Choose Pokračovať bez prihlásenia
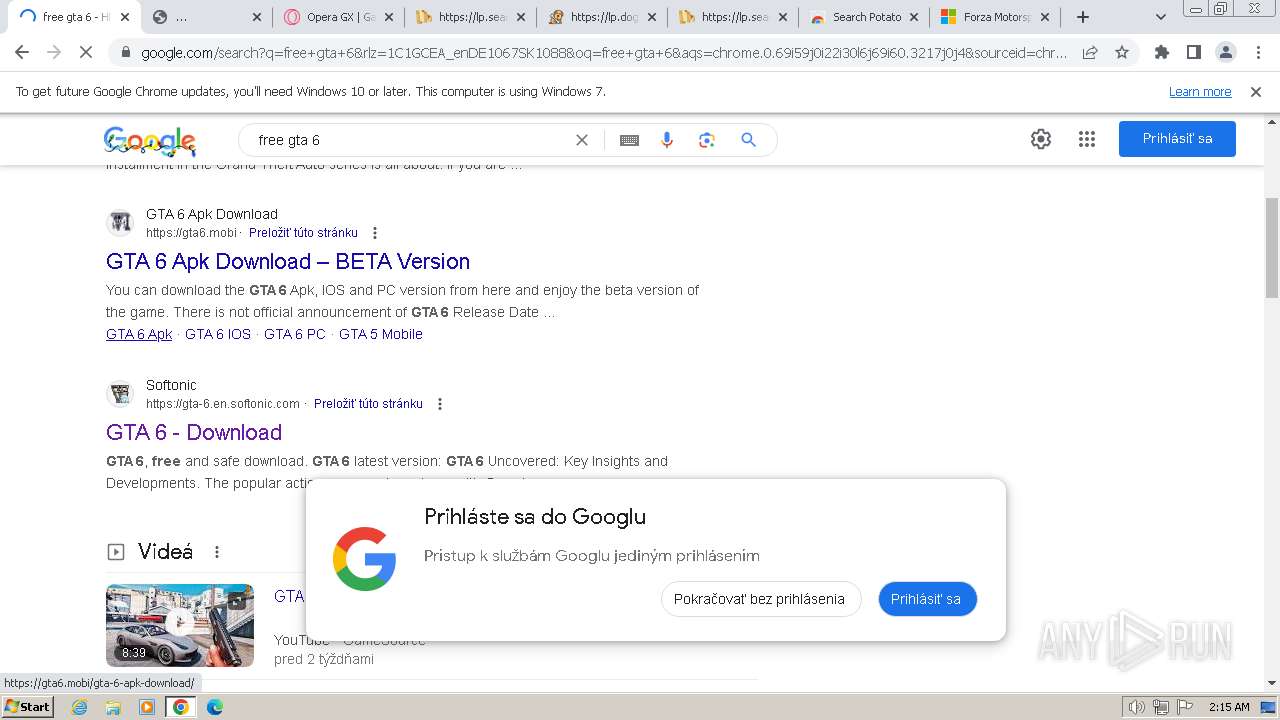The width and height of the screenshot is (1280, 720). point(760,599)
